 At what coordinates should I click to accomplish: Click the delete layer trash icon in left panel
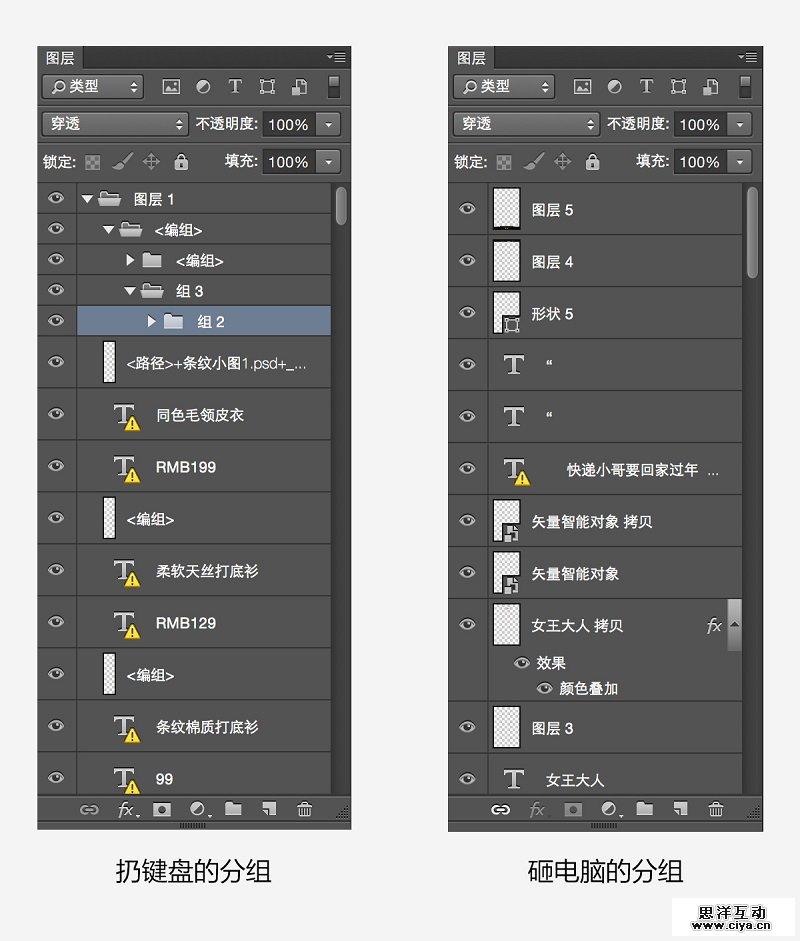click(305, 810)
